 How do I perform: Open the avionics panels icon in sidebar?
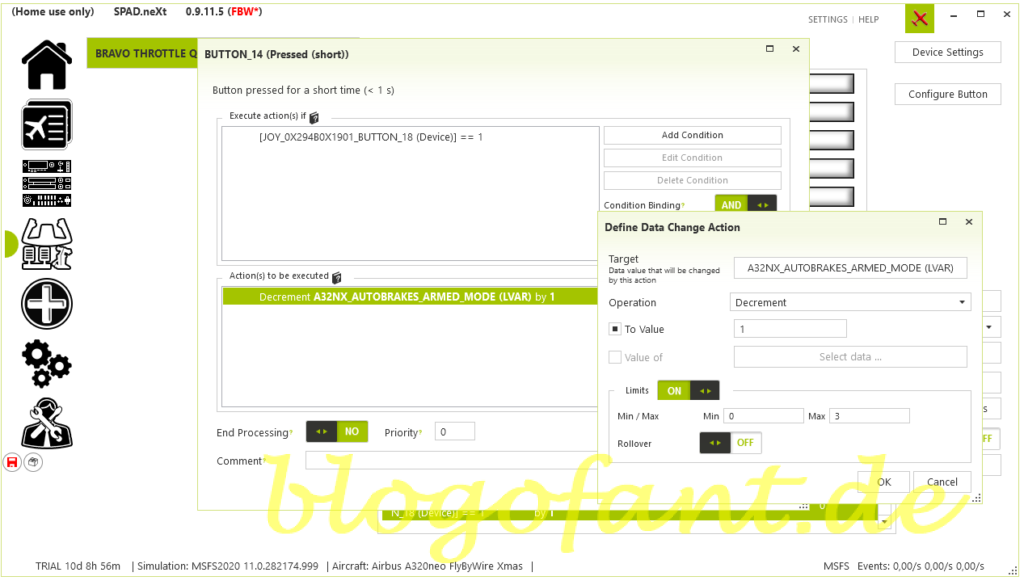coord(46,184)
